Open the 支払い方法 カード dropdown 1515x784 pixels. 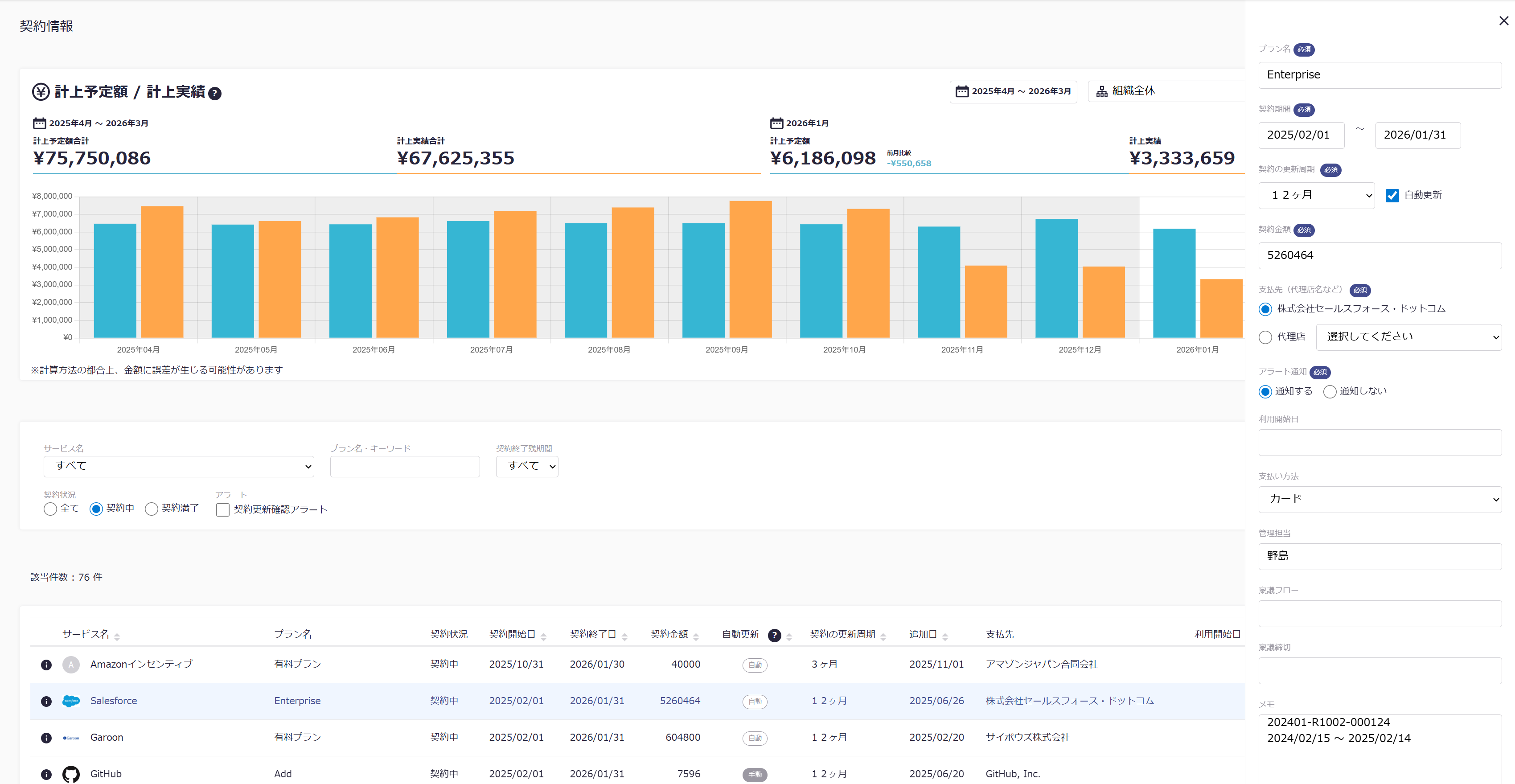[x=1379, y=499]
